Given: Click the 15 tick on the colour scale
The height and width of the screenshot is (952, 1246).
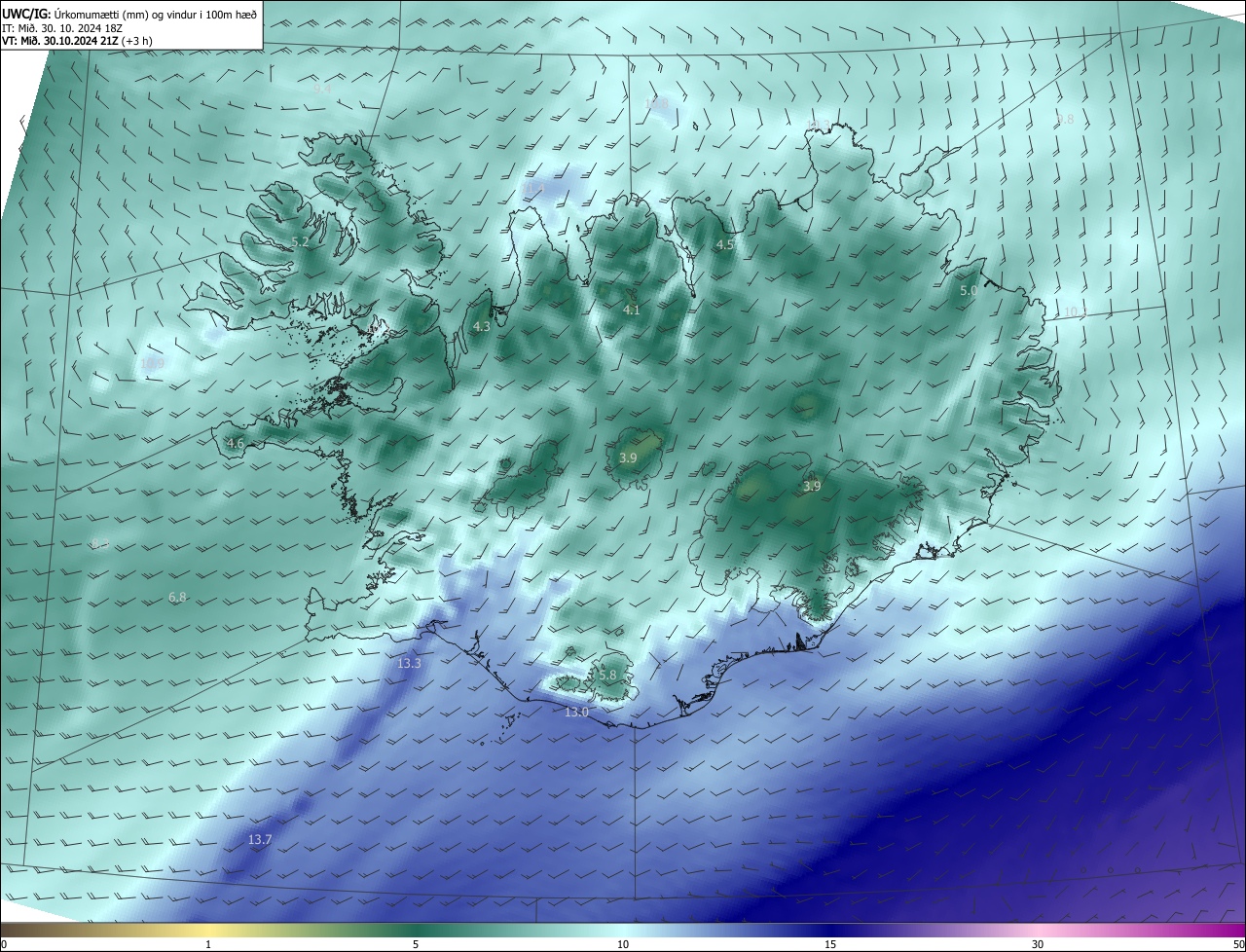Looking at the screenshot, I should pyautogui.click(x=830, y=944).
